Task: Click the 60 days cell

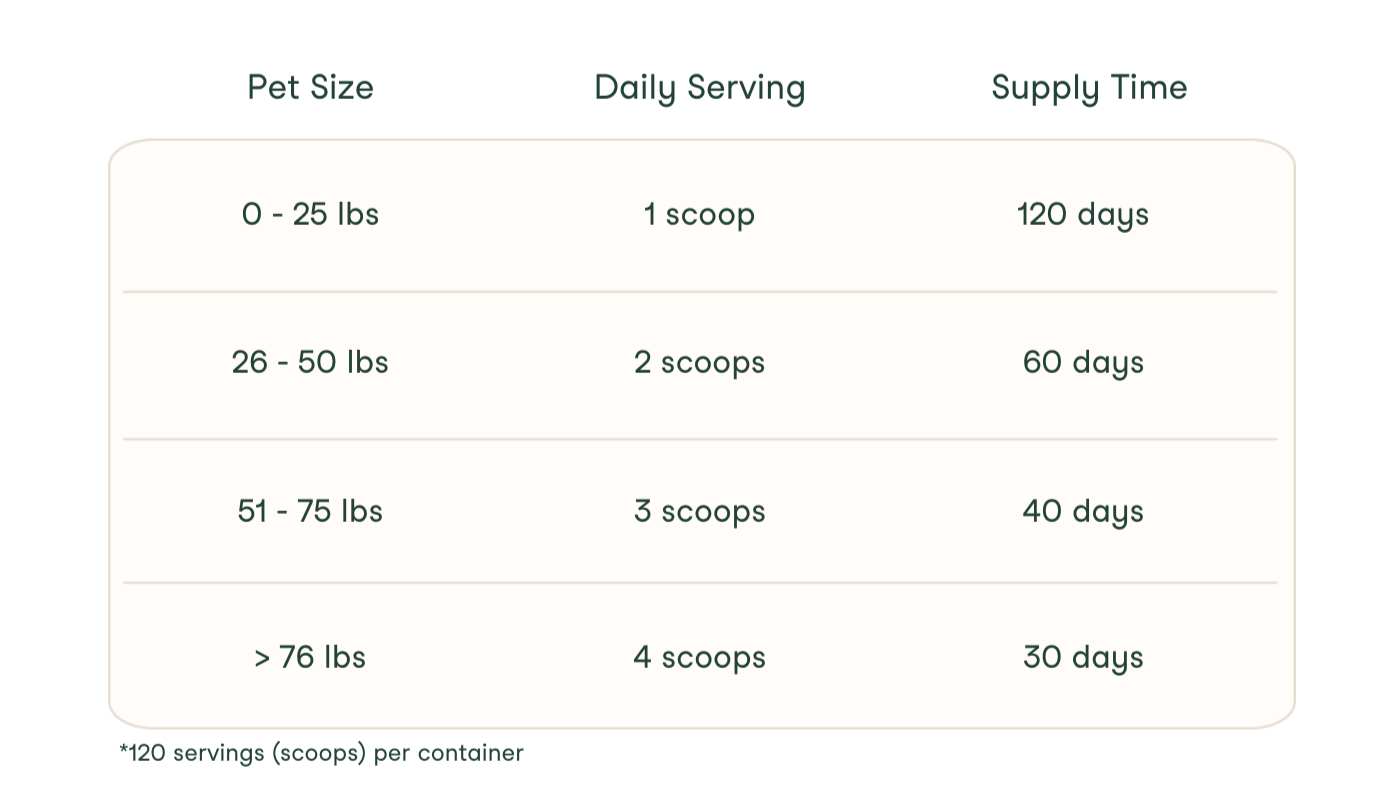Action: point(1083,363)
